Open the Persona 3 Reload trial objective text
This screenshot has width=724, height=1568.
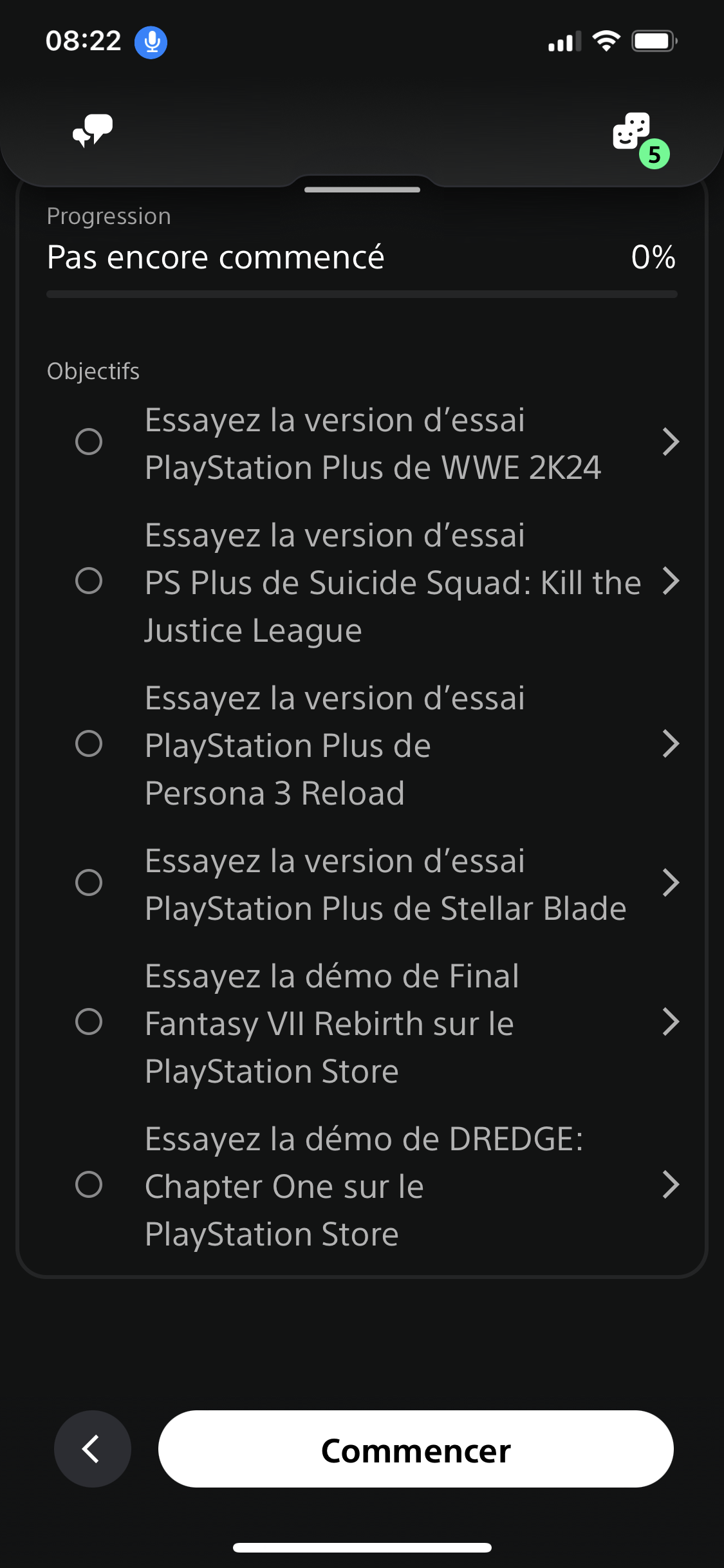click(335, 745)
